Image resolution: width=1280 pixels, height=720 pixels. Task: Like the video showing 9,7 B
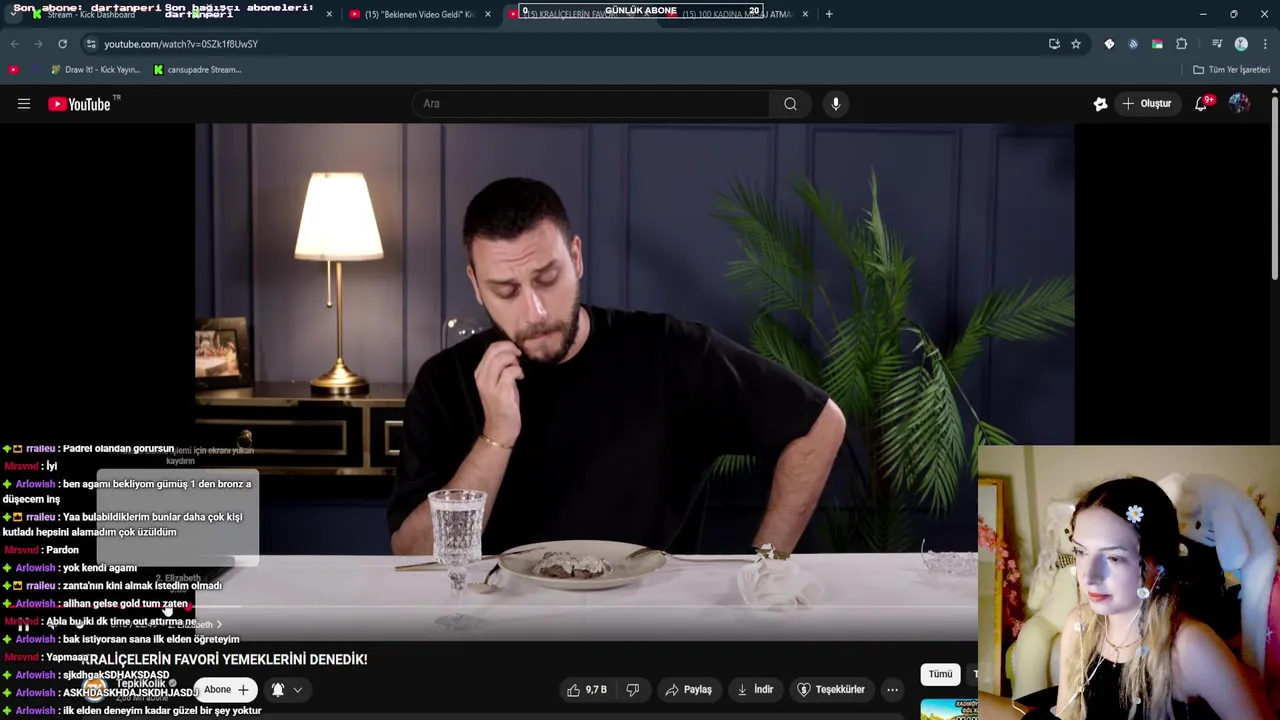tap(587, 690)
